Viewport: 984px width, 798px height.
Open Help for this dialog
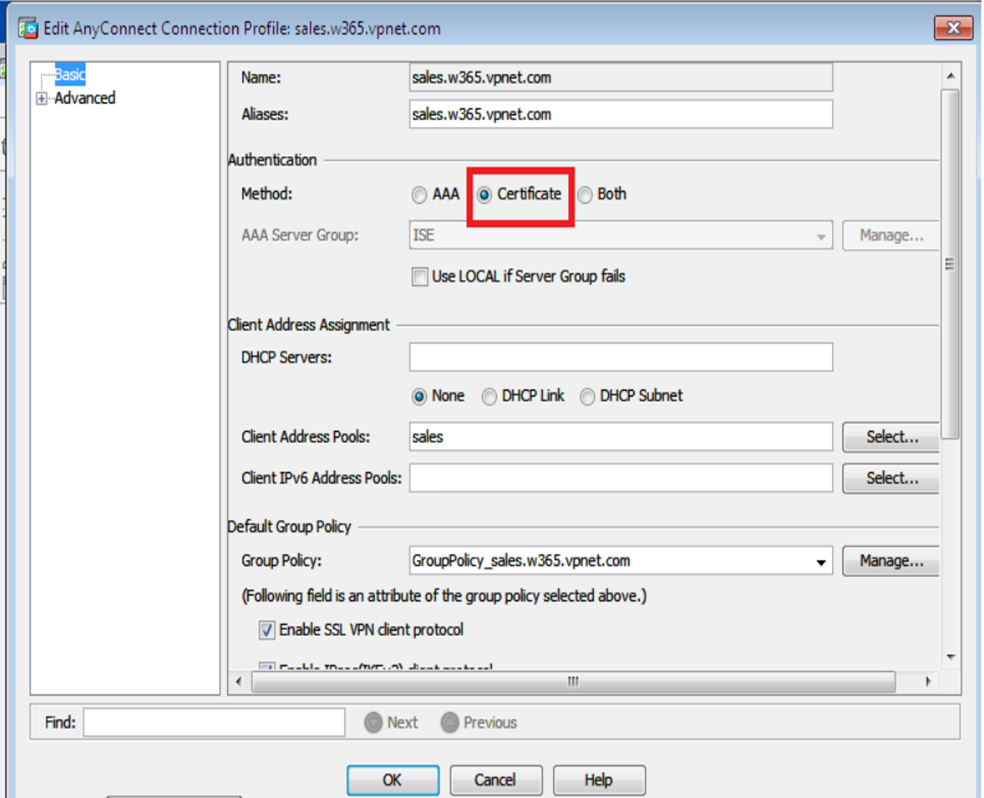pyautogui.click(x=599, y=780)
